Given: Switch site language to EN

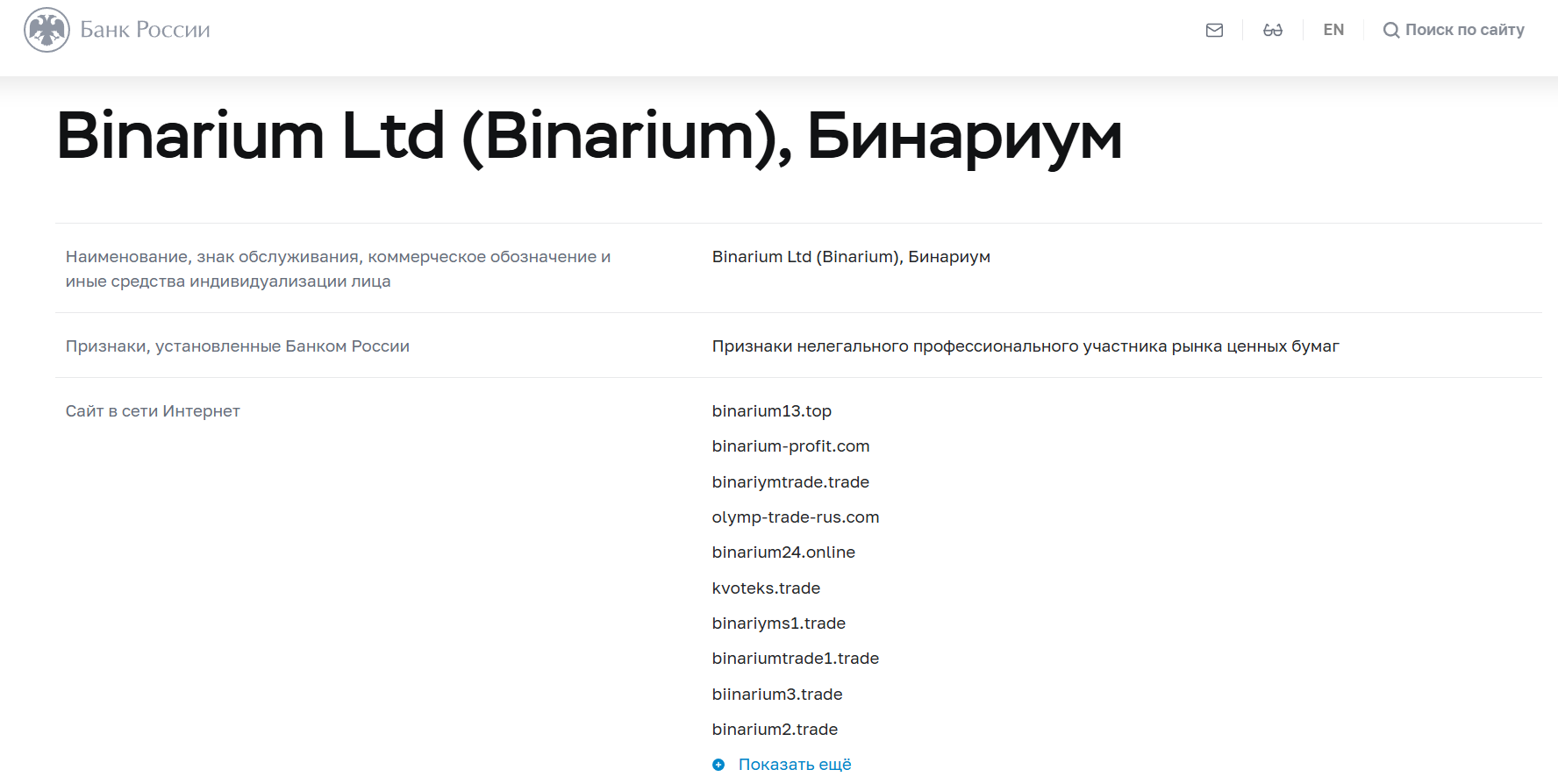Looking at the screenshot, I should click(1333, 30).
